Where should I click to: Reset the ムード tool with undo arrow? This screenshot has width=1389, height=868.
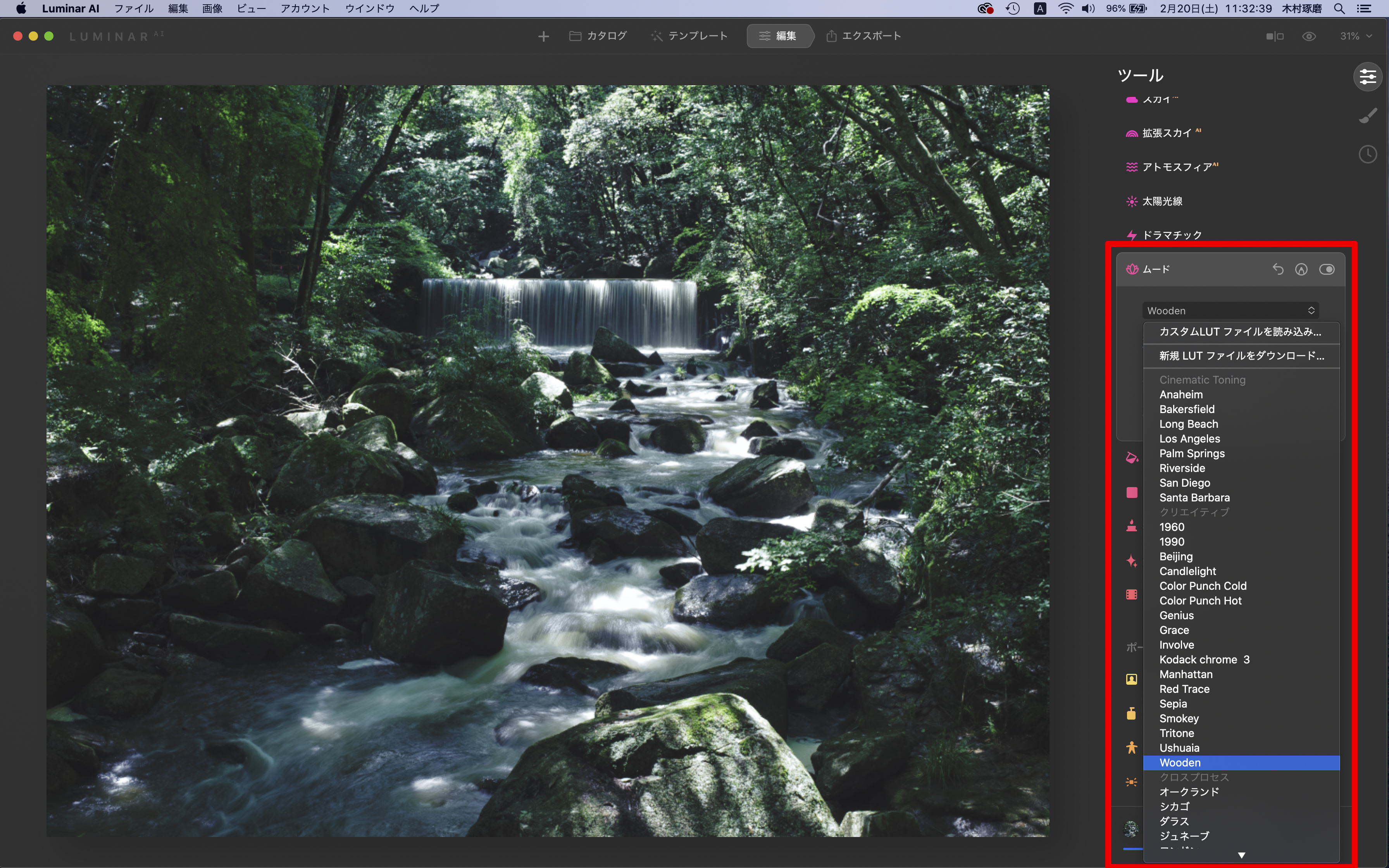tap(1278, 269)
